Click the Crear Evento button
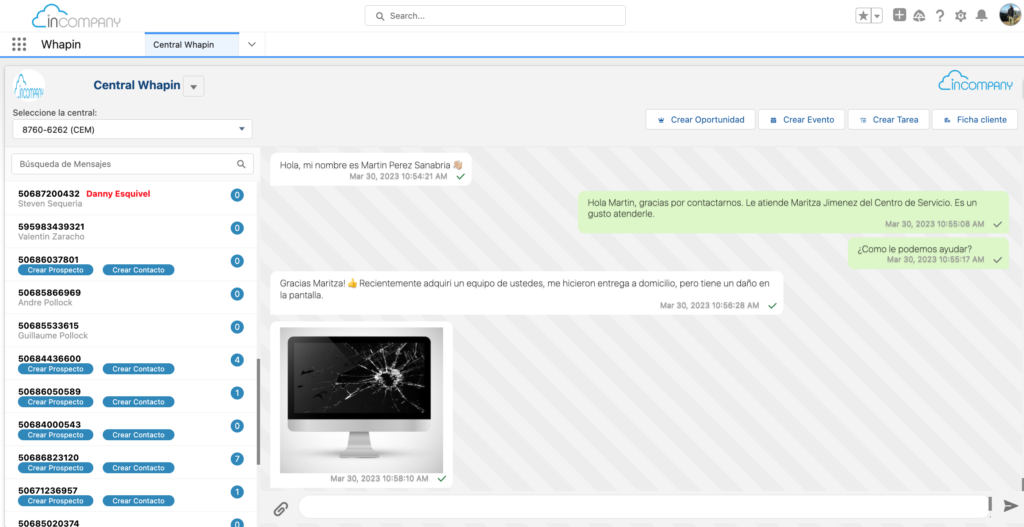 (x=801, y=120)
